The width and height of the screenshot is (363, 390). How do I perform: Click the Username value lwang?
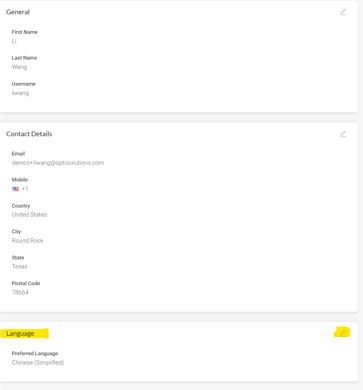pos(20,93)
